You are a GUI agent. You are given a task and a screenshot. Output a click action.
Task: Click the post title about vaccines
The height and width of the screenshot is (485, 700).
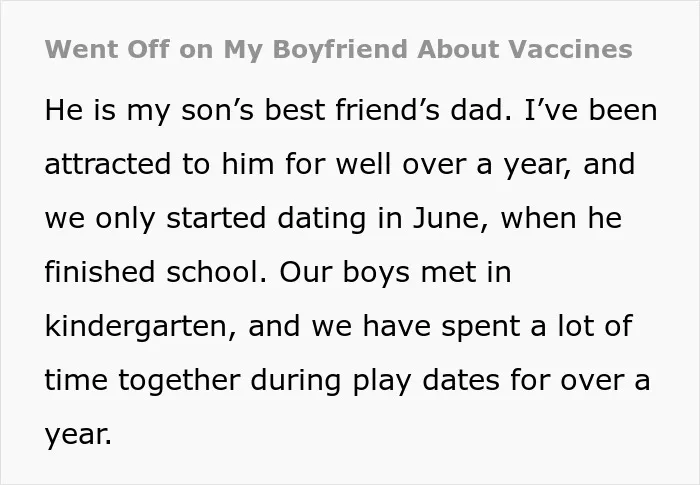tap(338, 49)
